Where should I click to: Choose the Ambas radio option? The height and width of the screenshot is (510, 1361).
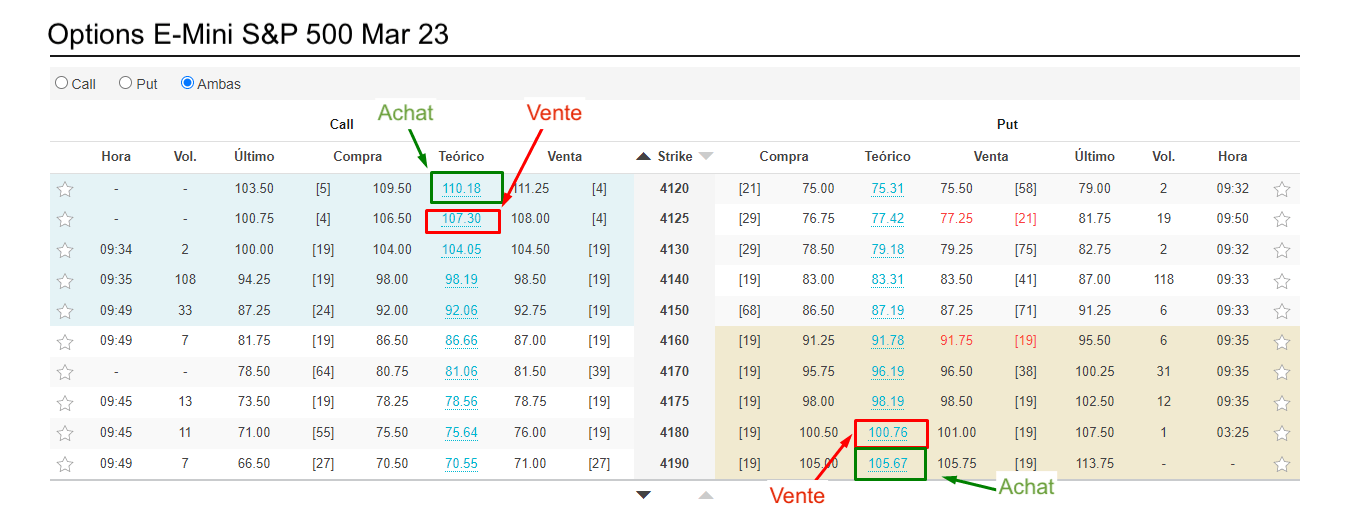187,84
